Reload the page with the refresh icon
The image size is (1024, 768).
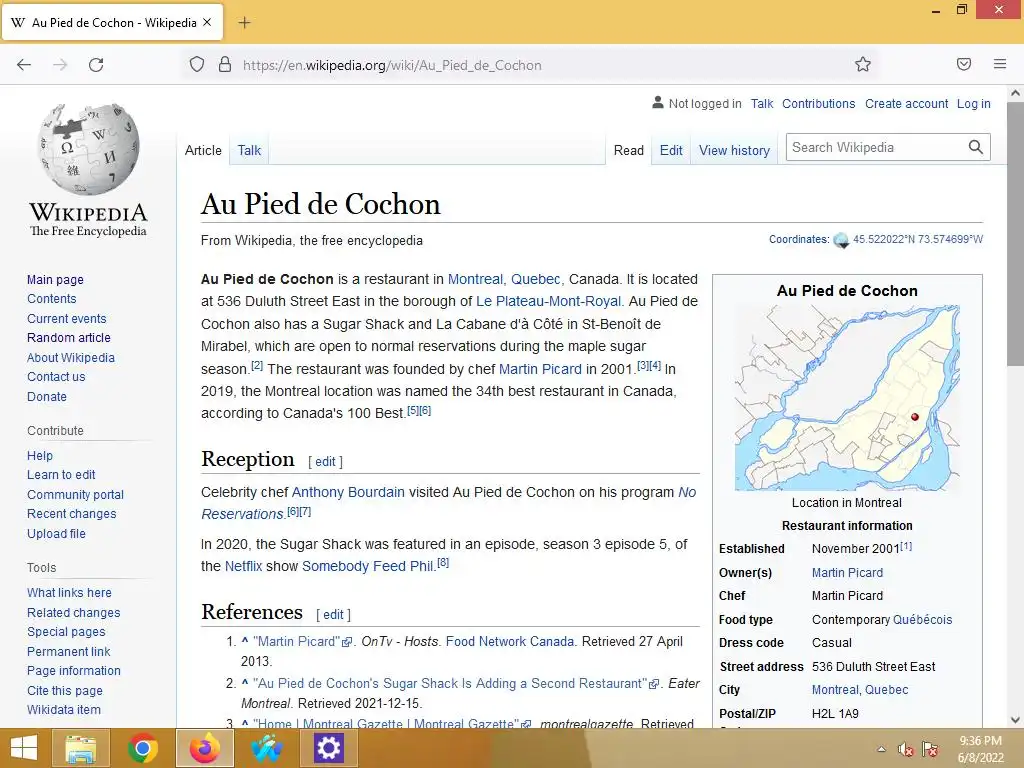(x=96, y=65)
